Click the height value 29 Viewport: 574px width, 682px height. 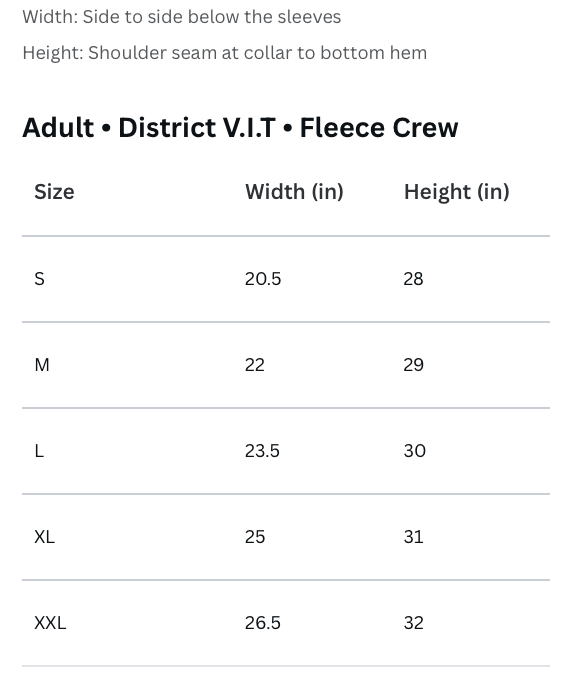click(413, 365)
